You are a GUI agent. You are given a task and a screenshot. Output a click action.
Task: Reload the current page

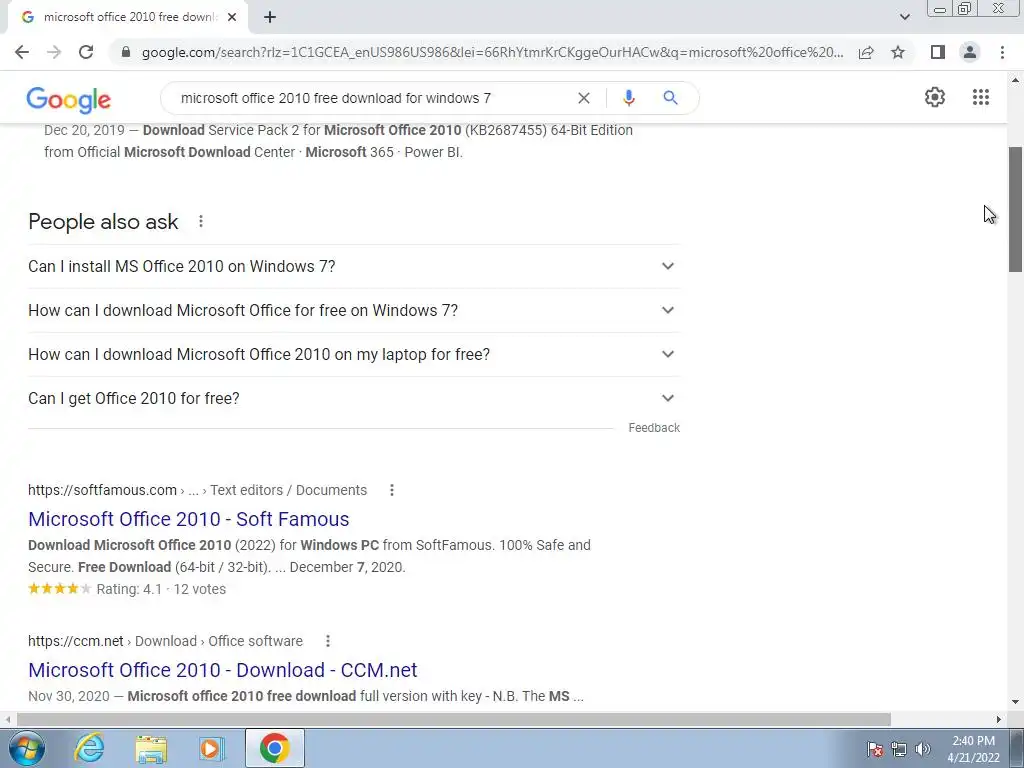pos(86,52)
